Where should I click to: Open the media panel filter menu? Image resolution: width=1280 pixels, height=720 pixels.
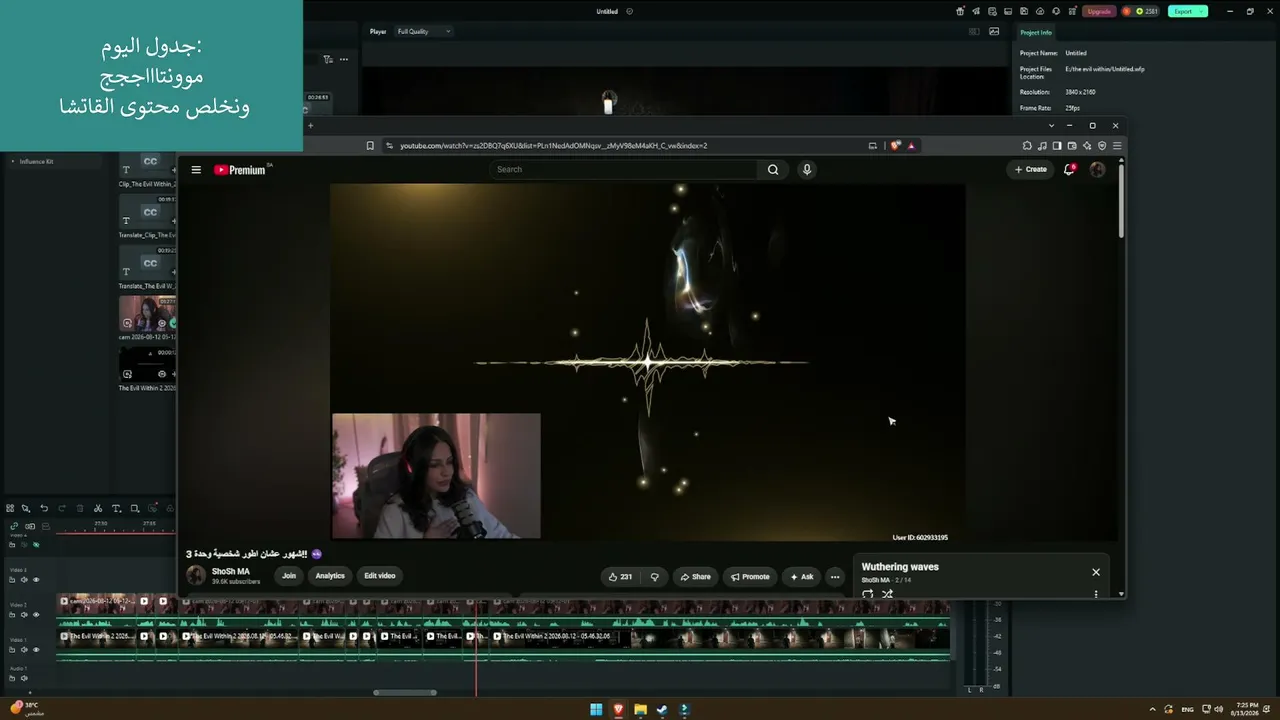click(x=328, y=59)
